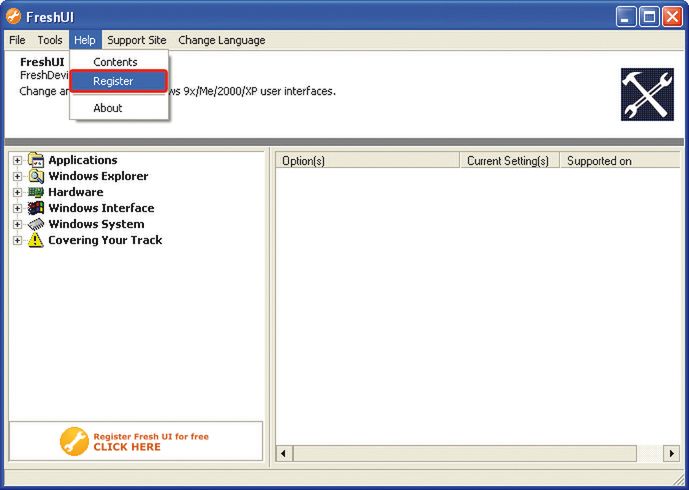Screen dimensions: 689x490
Task: Select the Covering Your Track item
Action: point(105,240)
